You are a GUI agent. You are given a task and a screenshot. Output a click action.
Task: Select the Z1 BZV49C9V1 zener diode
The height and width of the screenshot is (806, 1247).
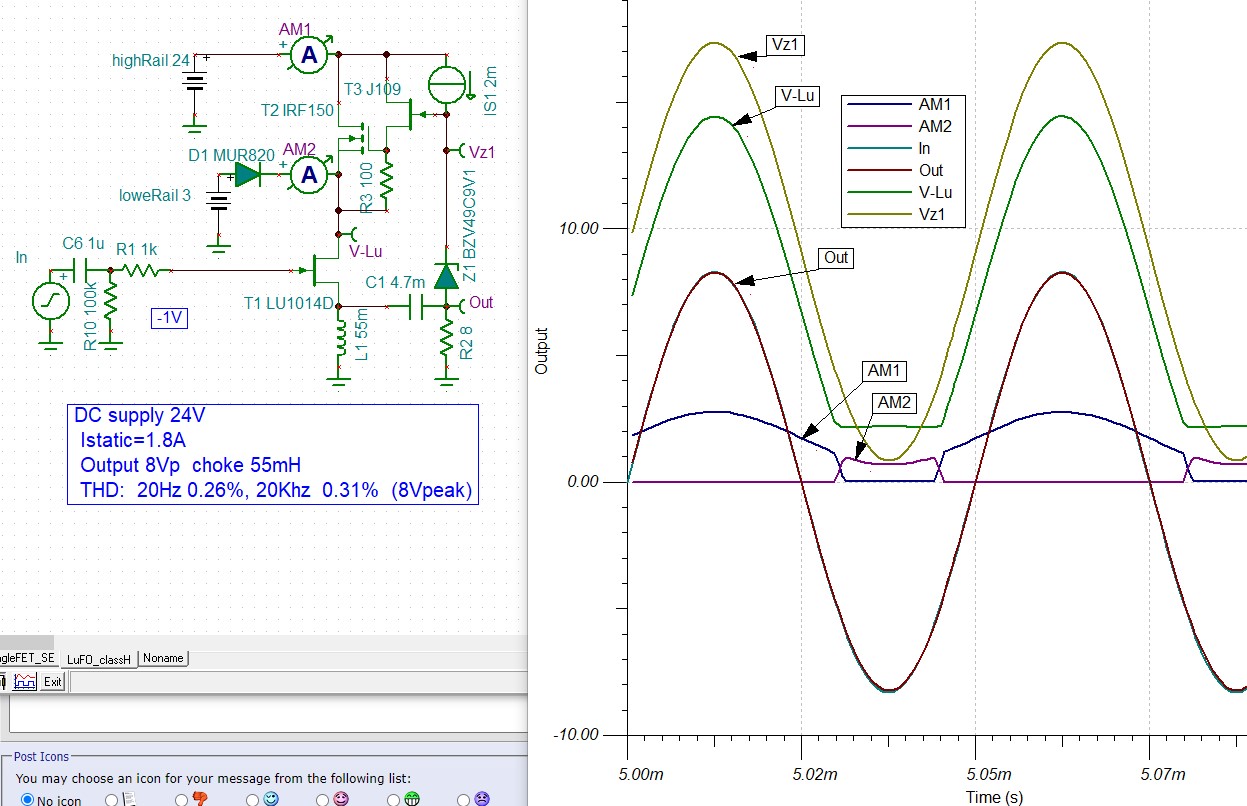(447, 277)
